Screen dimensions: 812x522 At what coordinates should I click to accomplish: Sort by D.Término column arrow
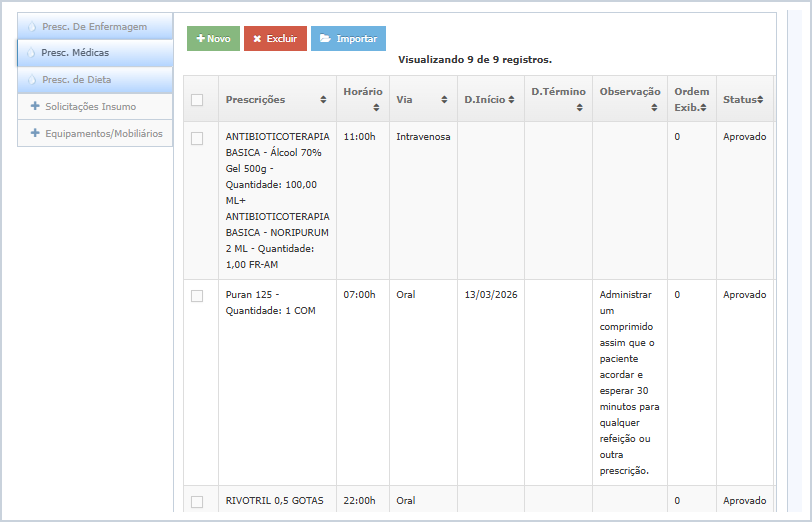click(x=579, y=108)
